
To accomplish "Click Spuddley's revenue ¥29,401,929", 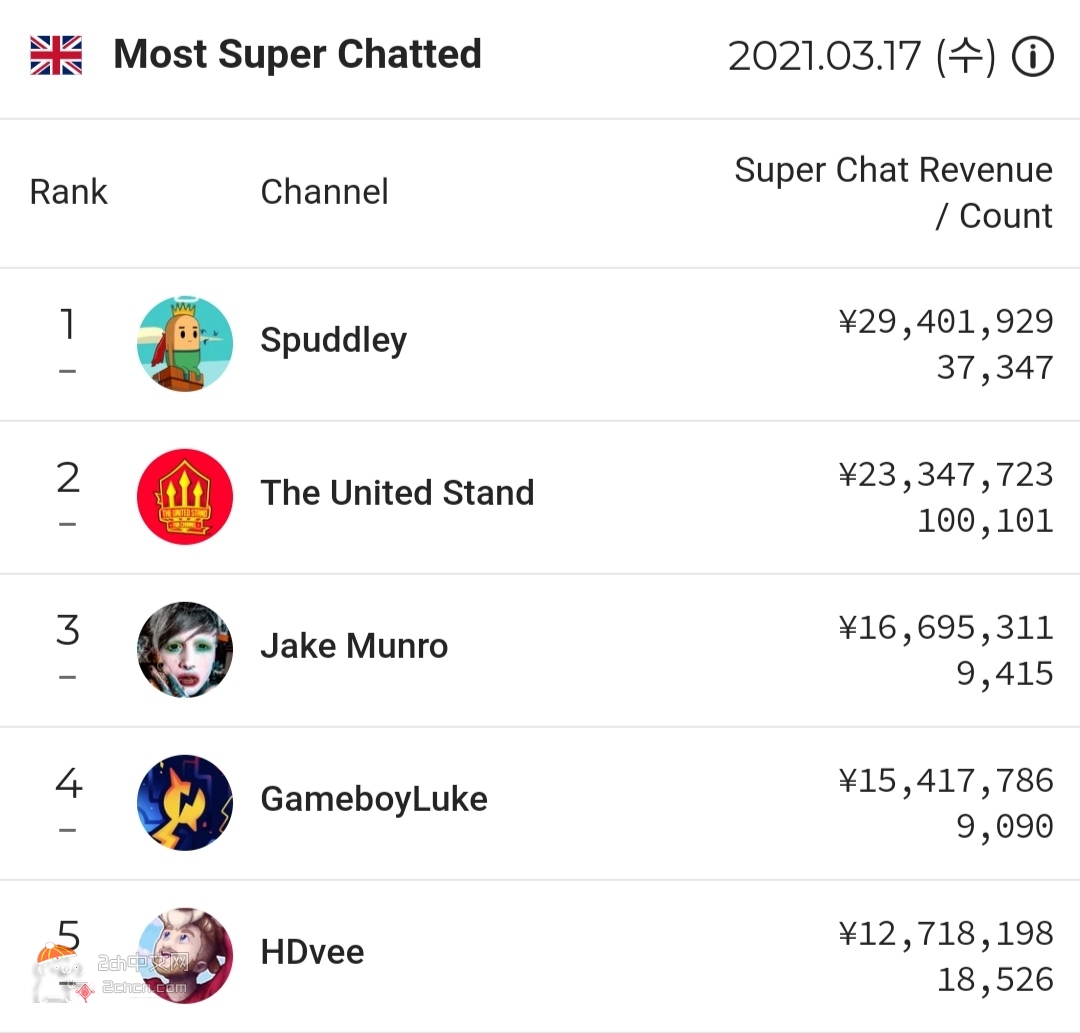I will click(946, 322).
